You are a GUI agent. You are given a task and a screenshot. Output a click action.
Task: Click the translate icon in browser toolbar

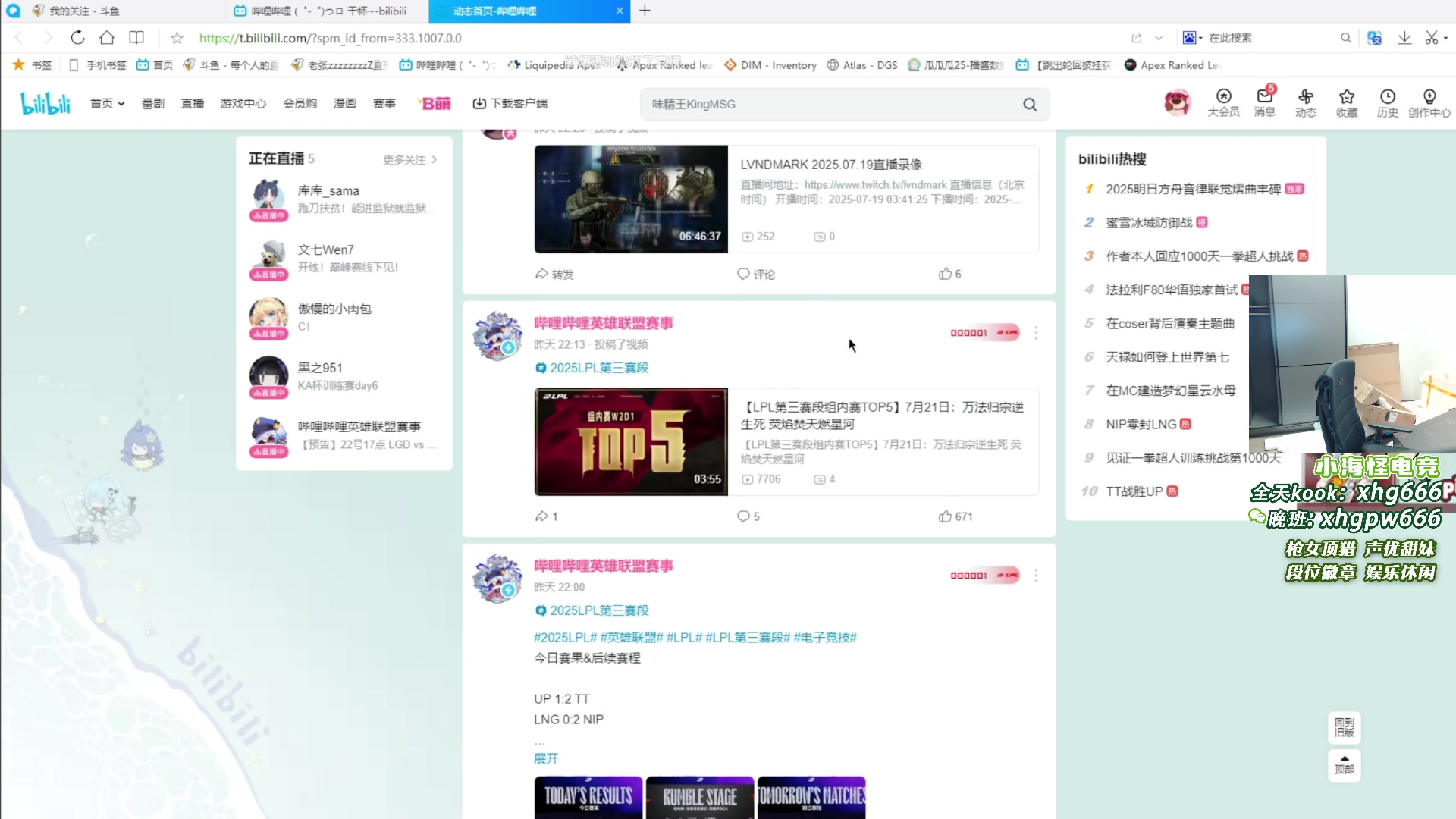click(1374, 38)
